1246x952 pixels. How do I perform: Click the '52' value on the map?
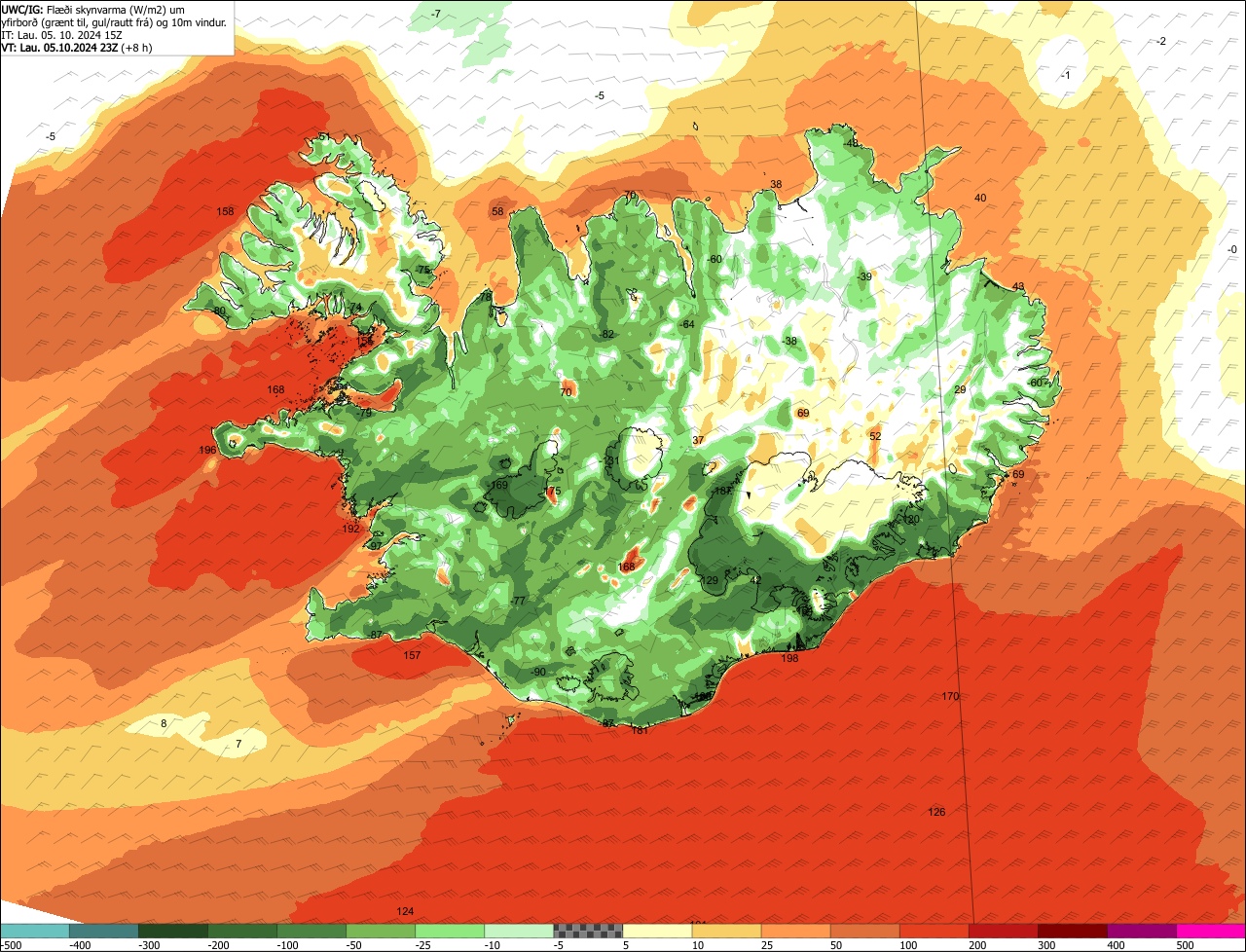coord(875,436)
